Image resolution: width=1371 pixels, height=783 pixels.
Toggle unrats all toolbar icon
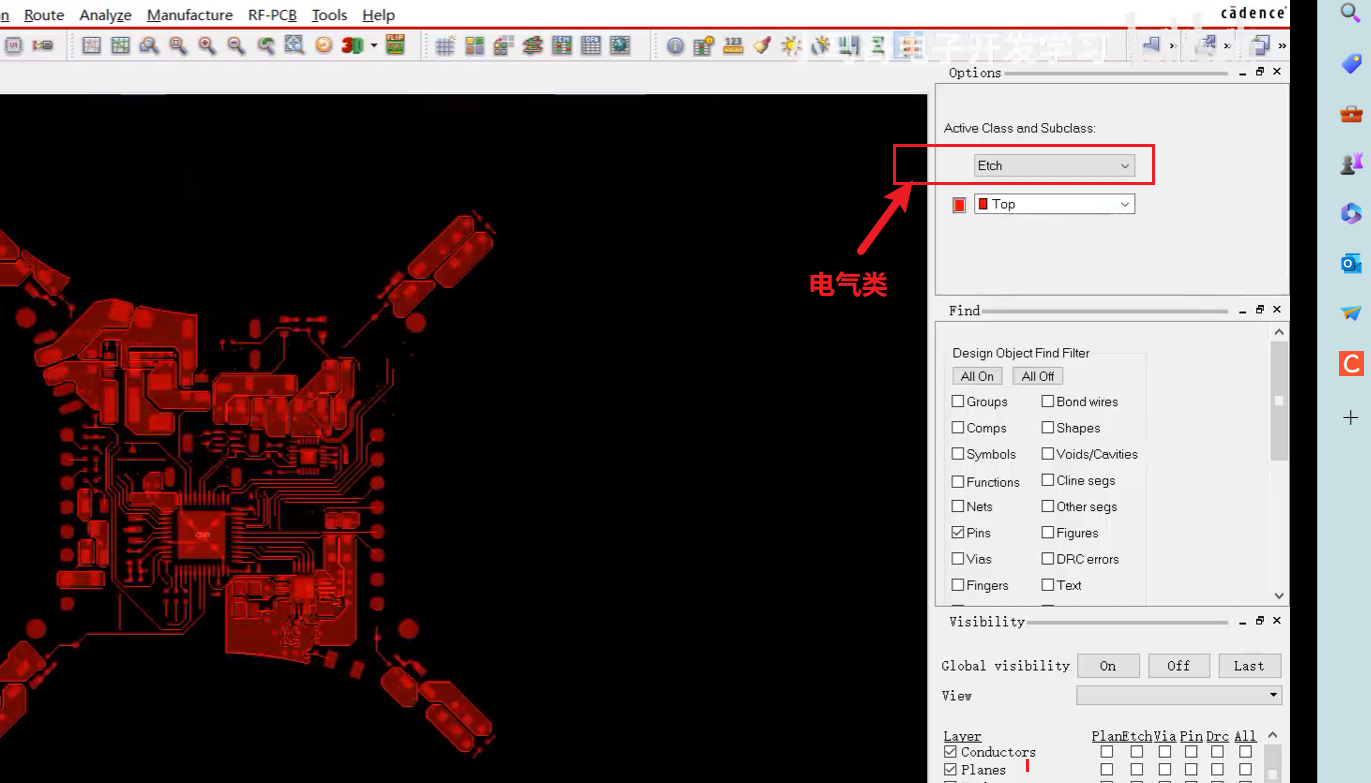tap(92, 46)
